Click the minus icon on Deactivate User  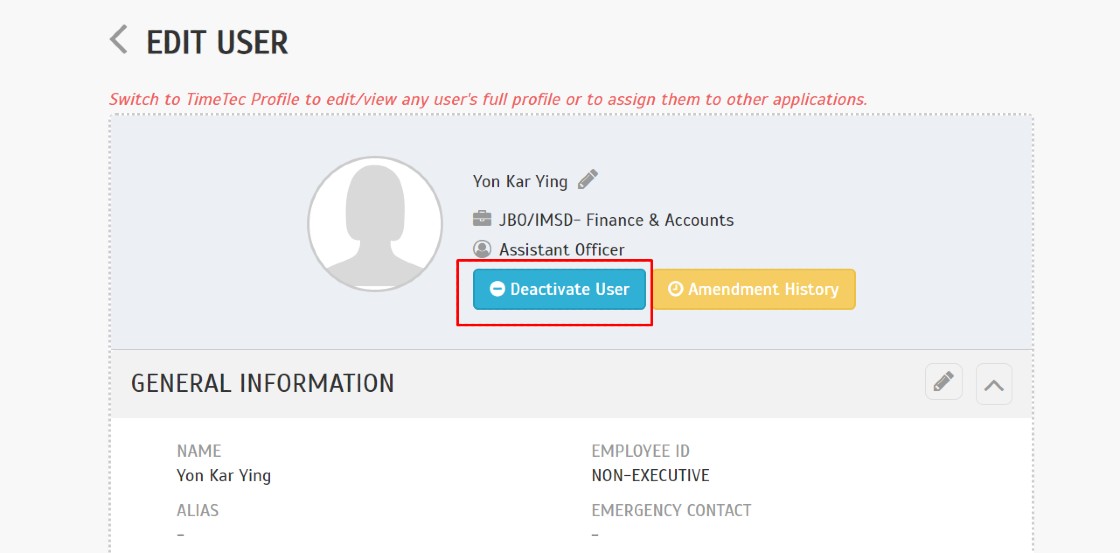click(x=497, y=289)
